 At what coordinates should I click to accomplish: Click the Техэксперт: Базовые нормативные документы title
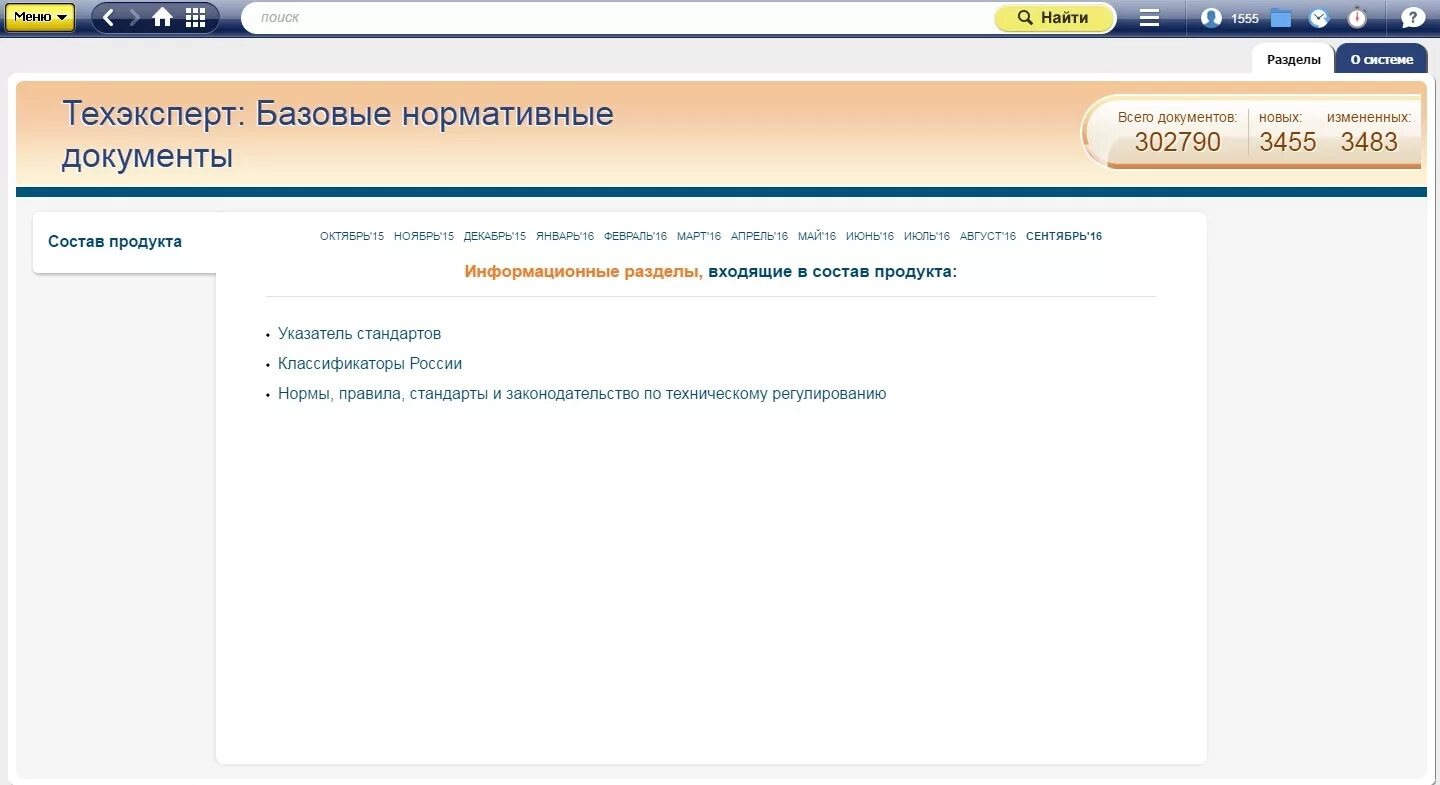point(338,135)
